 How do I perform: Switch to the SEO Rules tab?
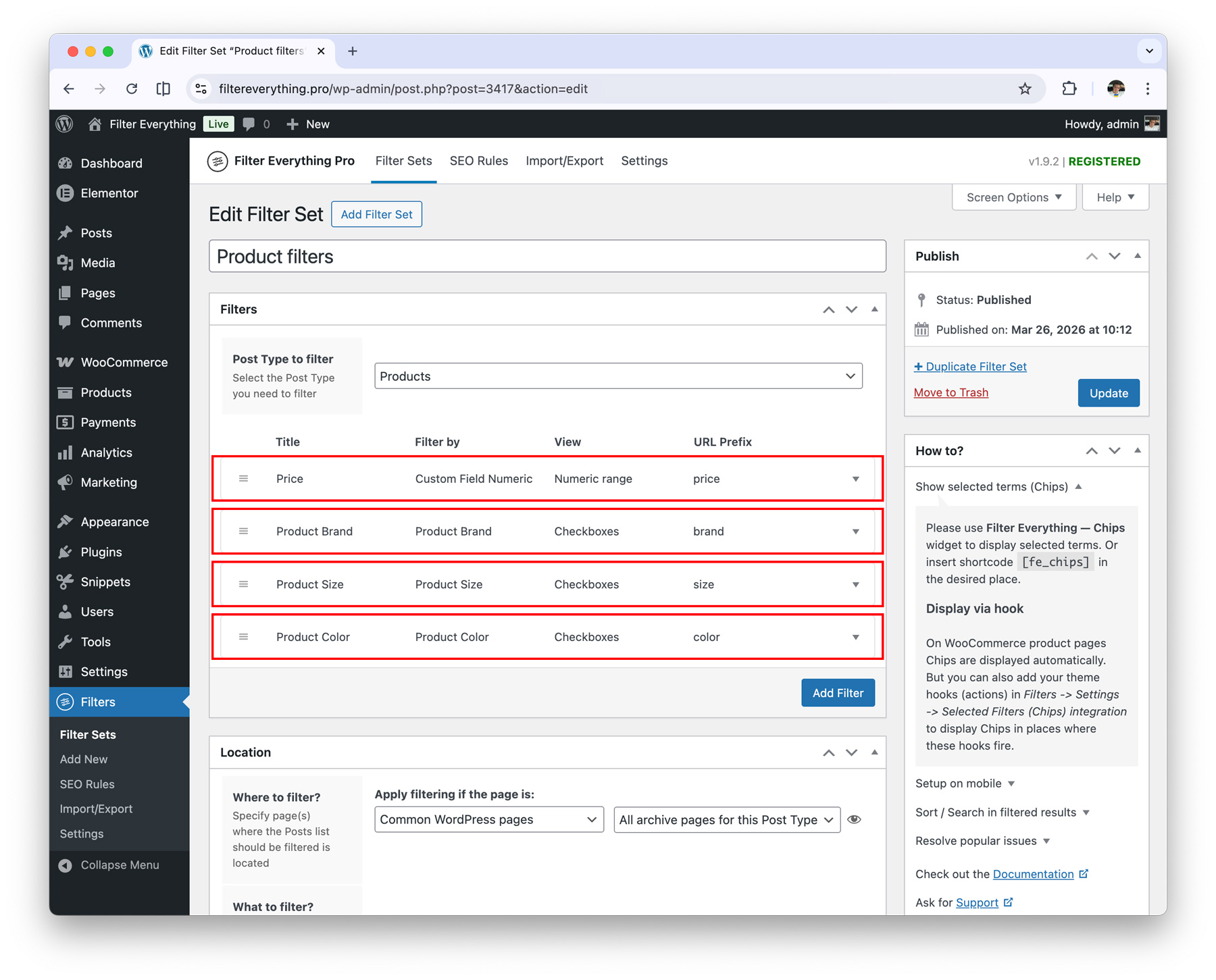tap(478, 161)
